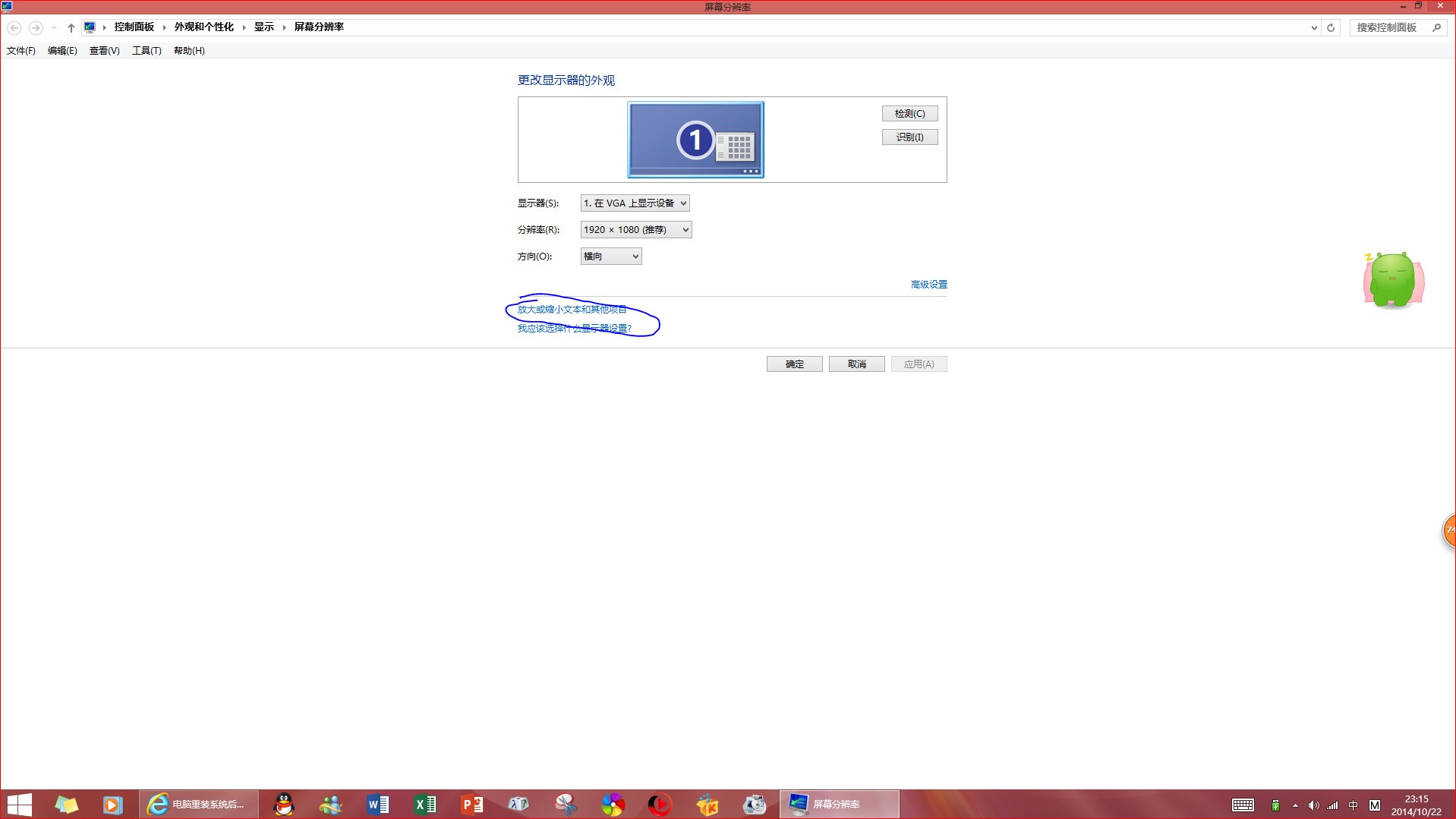The width and height of the screenshot is (1456, 819).
Task: Confirm with the 确定 button
Action: [x=794, y=364]
